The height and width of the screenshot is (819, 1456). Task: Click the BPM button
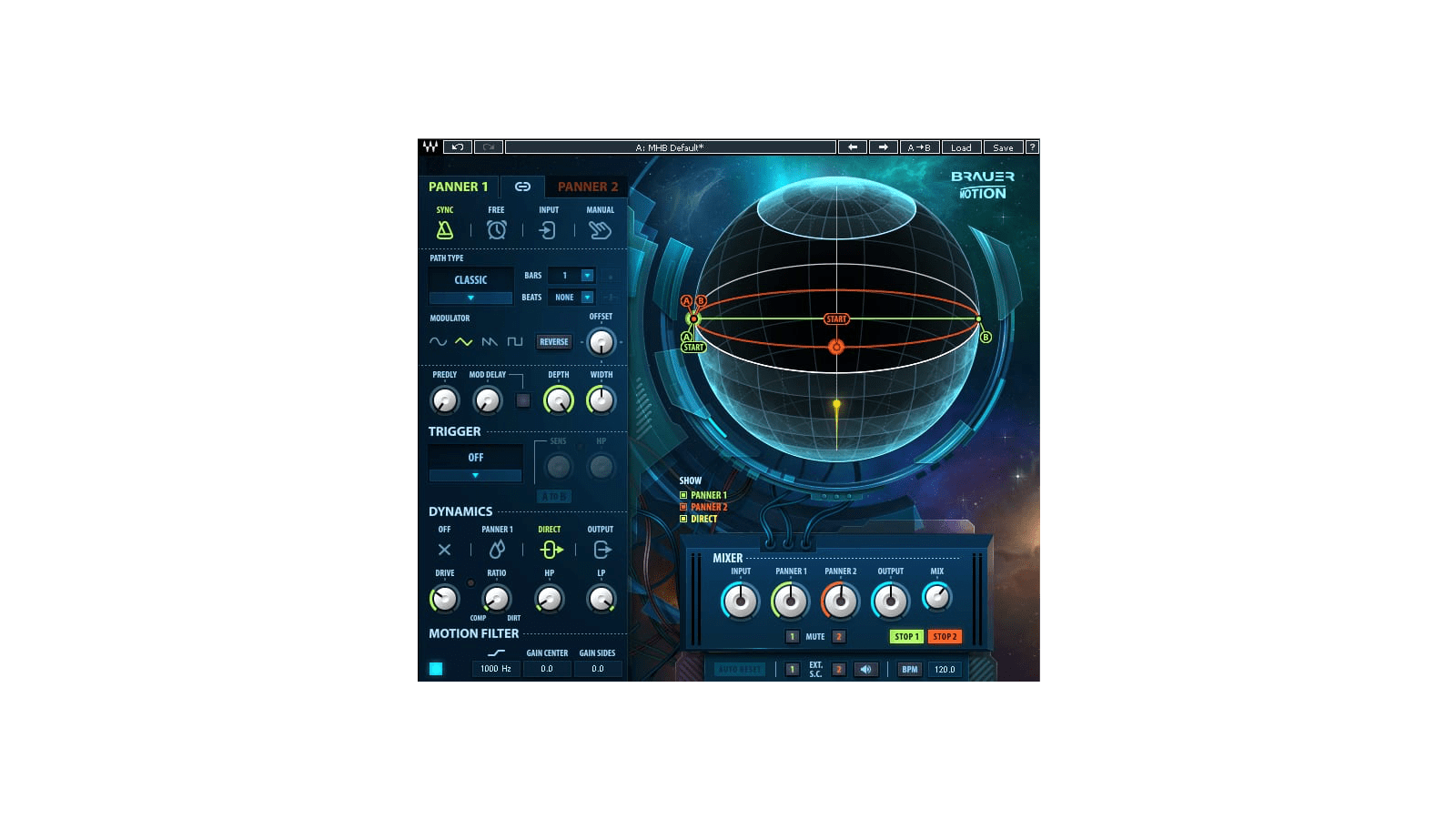click(x=910, y=670)
